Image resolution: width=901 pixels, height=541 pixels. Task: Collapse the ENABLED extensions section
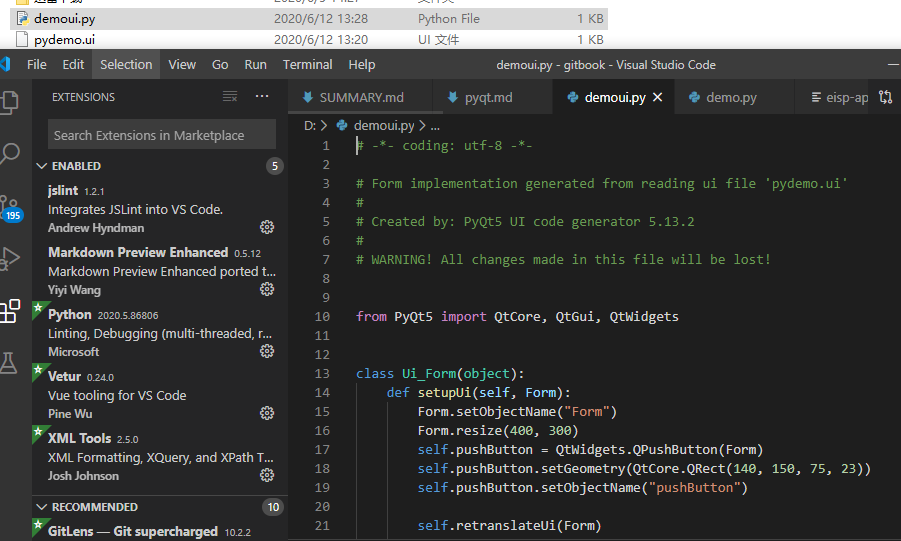click(41, 166)
